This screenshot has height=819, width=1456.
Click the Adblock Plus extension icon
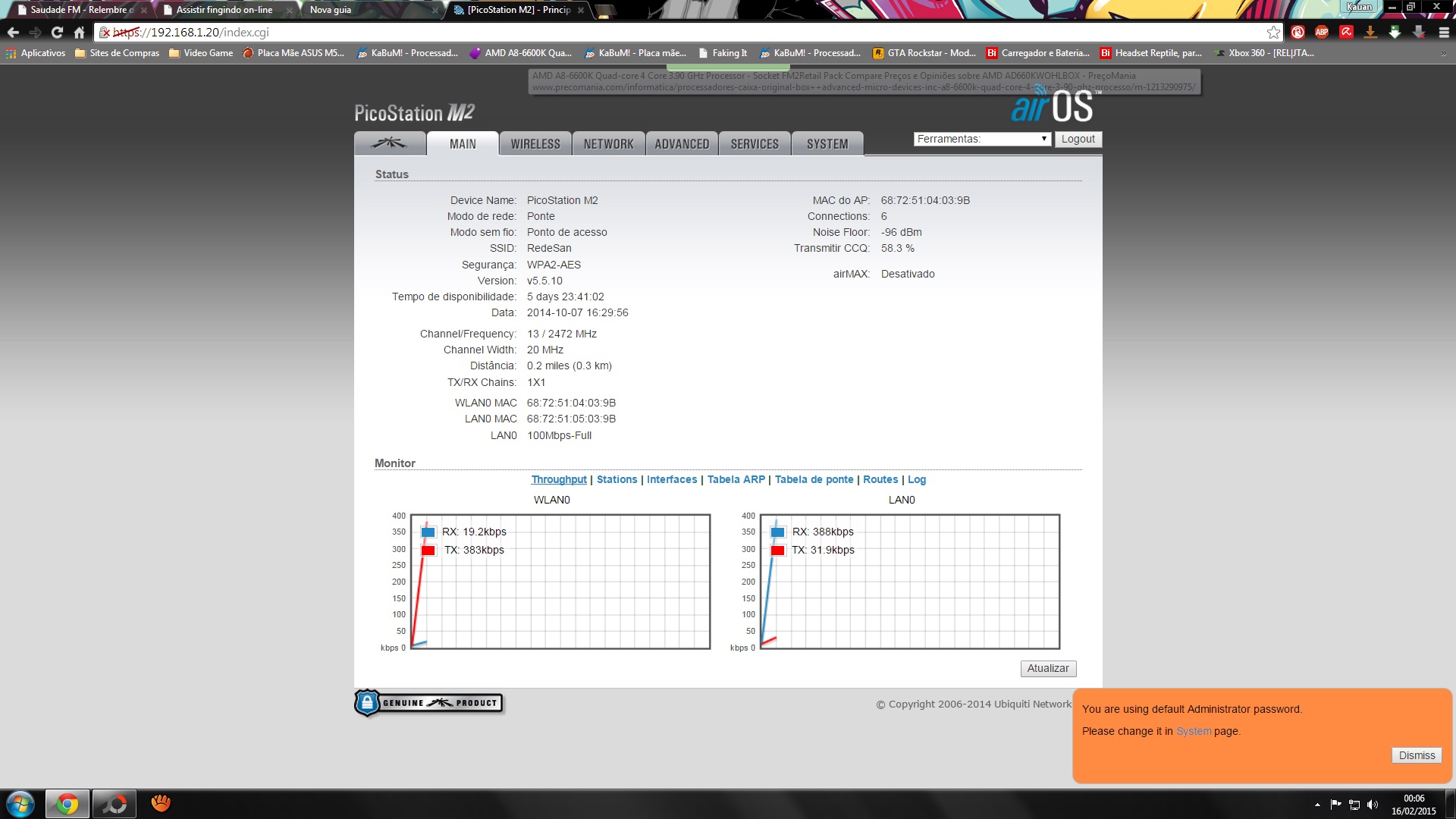tap(1322, 33)
